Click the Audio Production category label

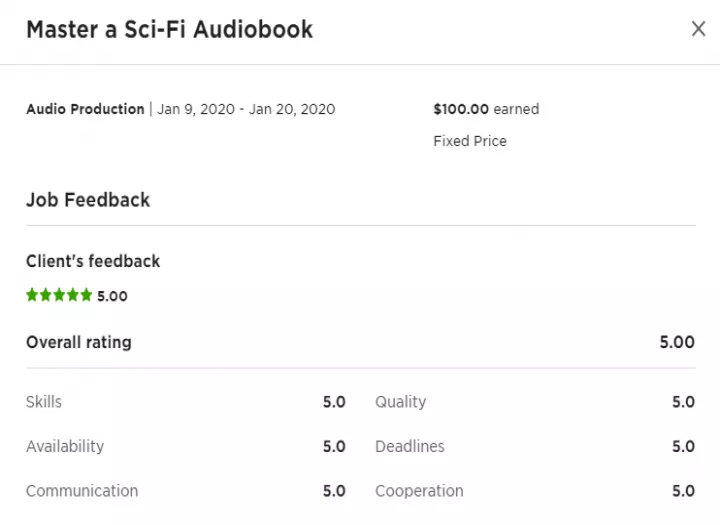pos(85,109)
